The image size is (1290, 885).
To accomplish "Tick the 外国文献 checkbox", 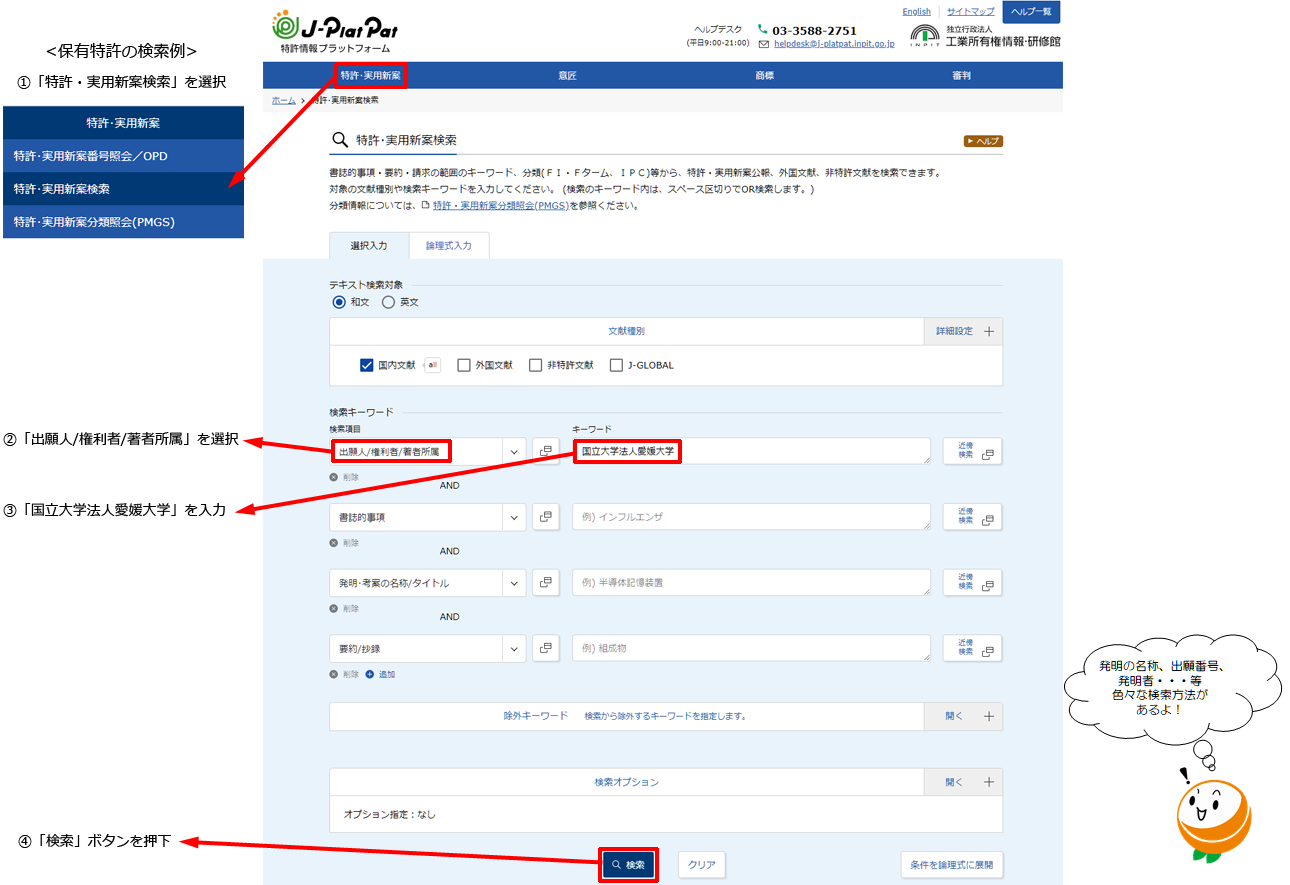I will [463, 365].
